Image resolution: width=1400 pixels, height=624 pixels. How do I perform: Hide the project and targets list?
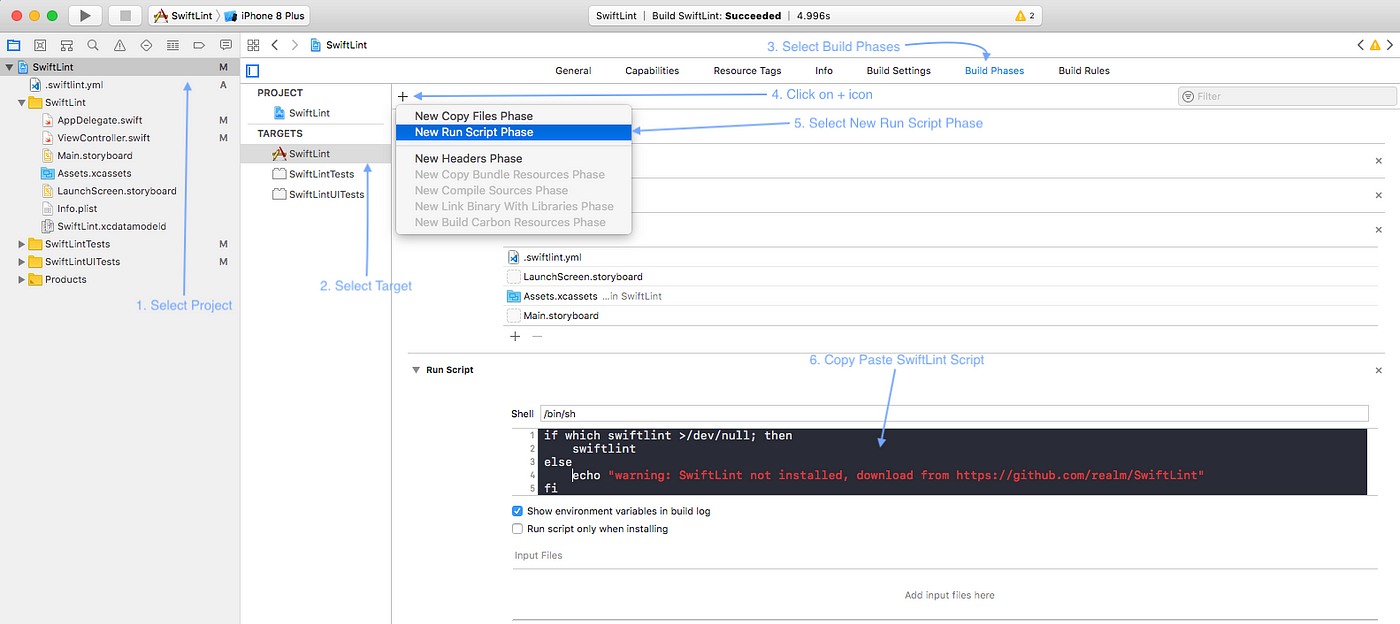click(253, 71)
